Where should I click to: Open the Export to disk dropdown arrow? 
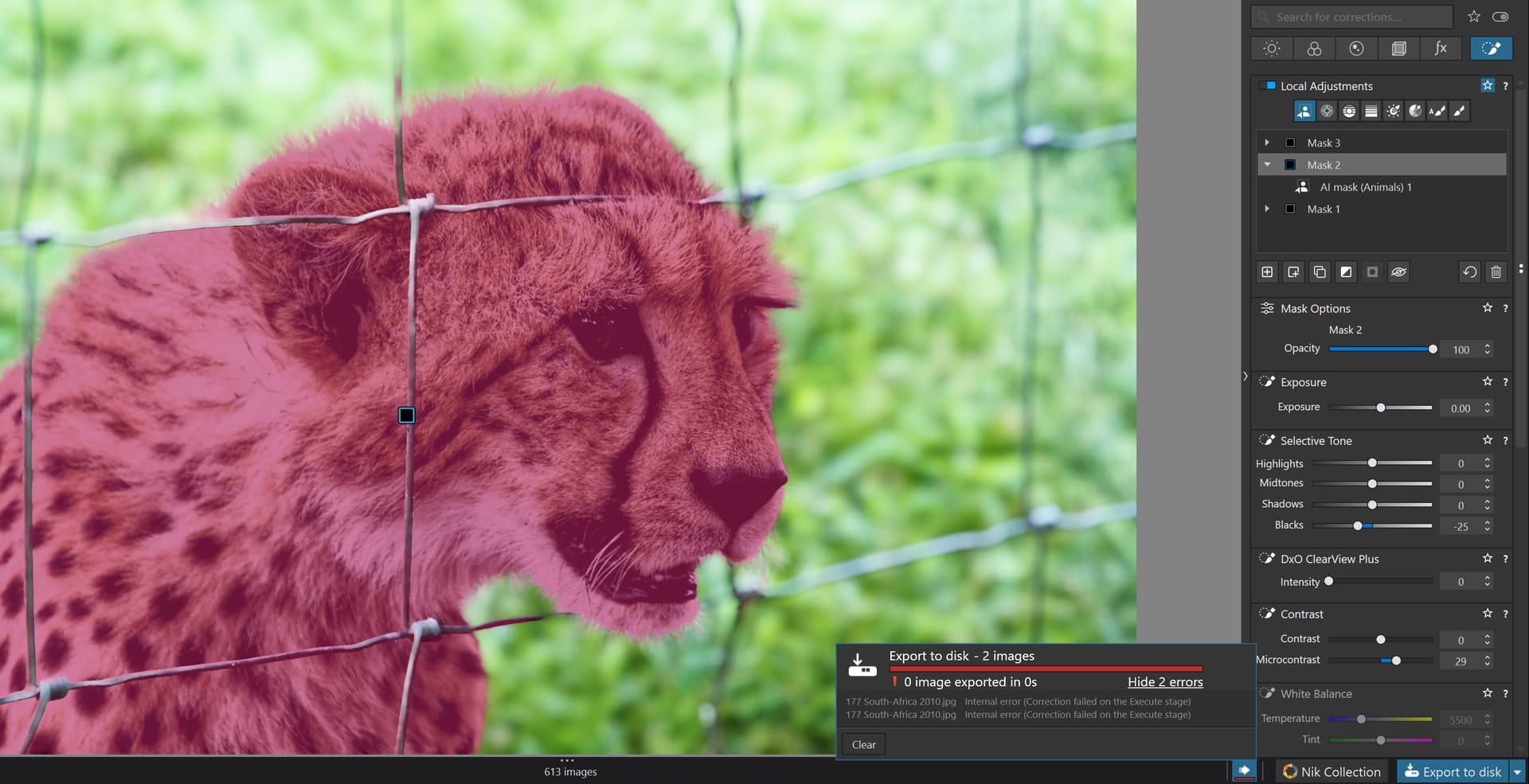1517,771
